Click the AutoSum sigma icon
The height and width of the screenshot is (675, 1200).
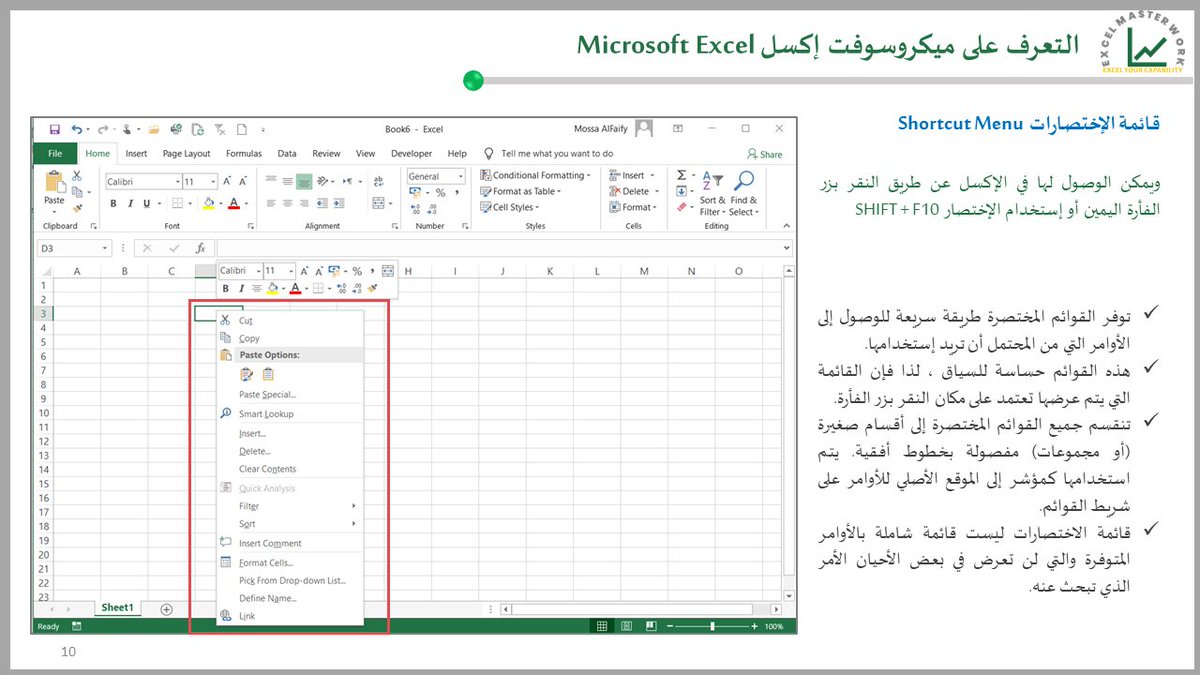(x=681, y=175)
